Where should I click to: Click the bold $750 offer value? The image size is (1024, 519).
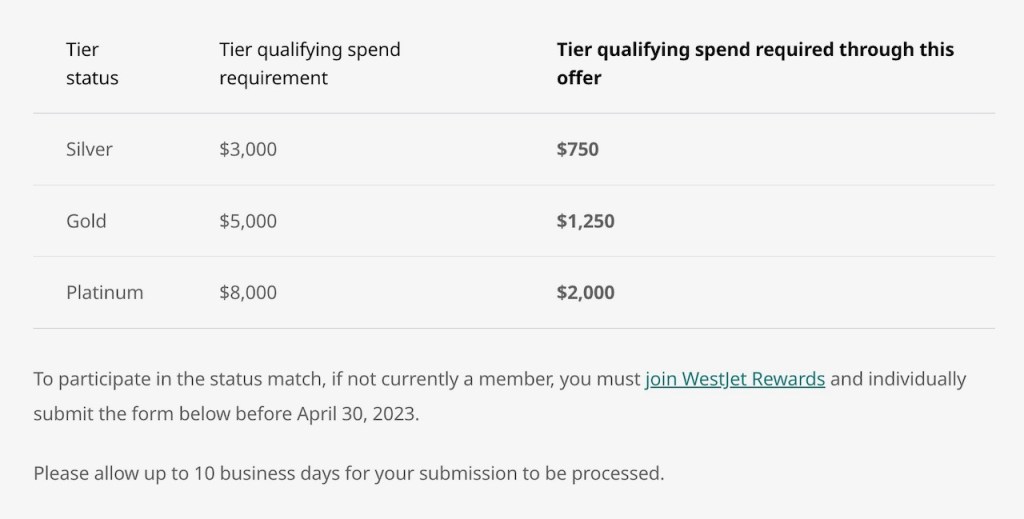pos(577,149)
